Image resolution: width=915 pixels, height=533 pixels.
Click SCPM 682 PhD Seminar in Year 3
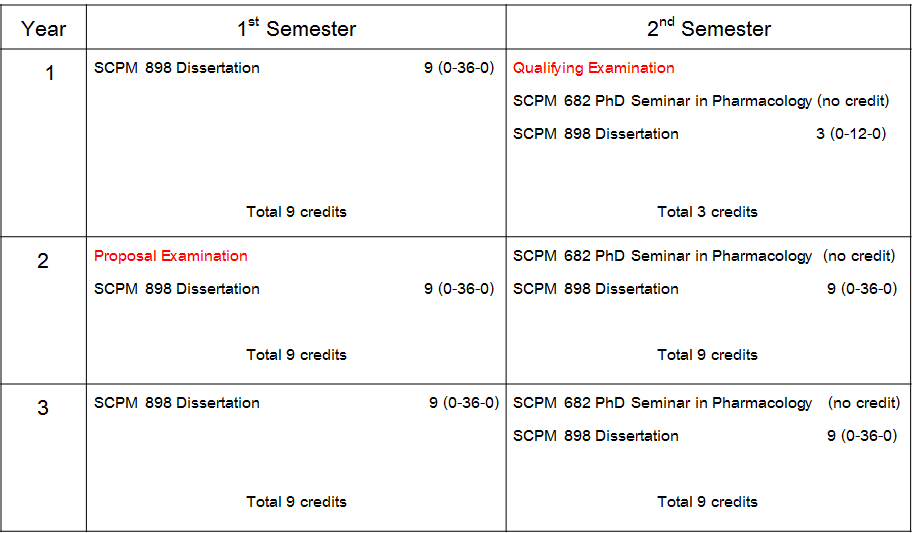click(662, 403)
